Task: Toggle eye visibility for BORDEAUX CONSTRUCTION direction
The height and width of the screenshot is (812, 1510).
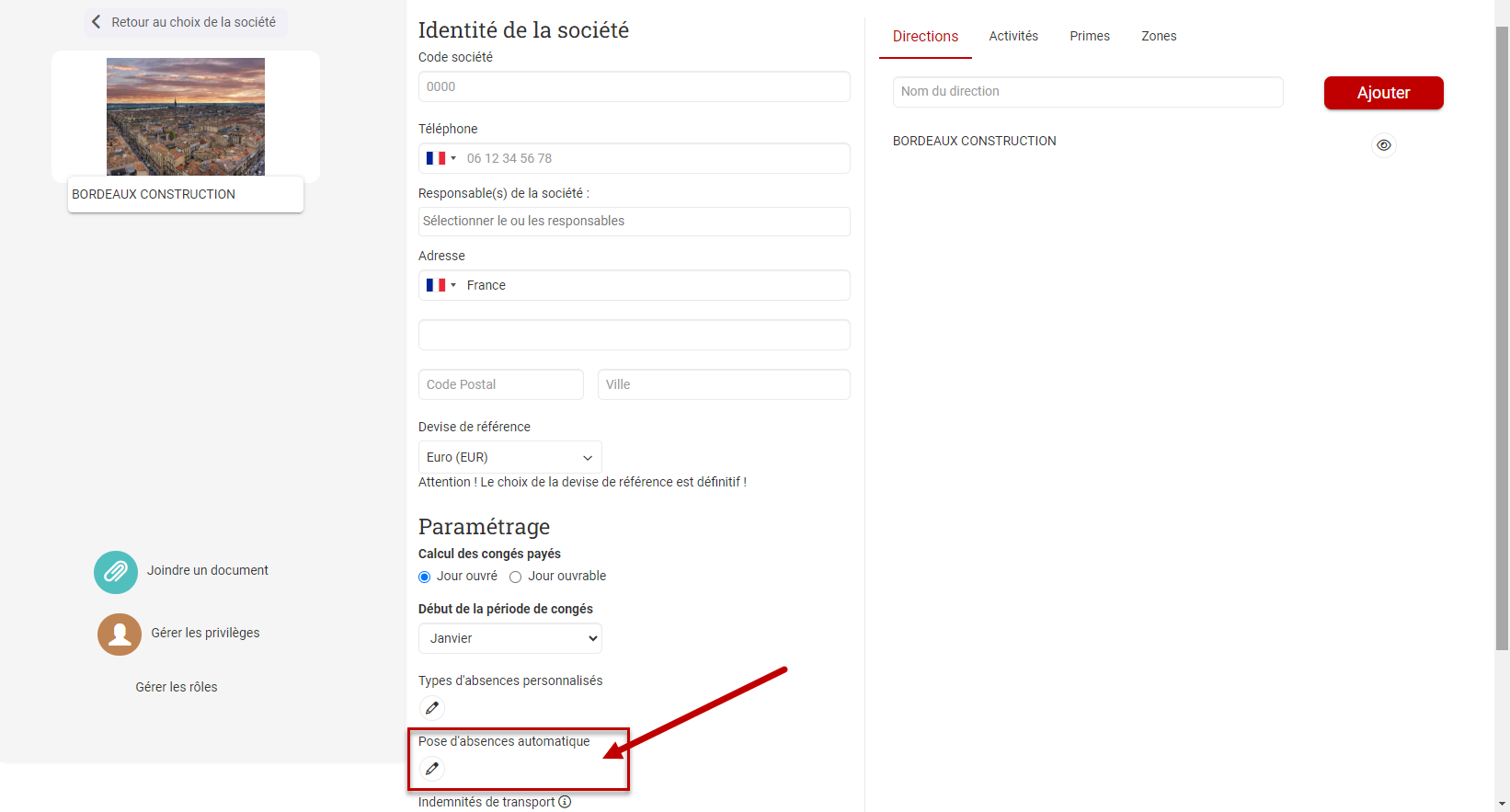Action: click(1384, 145)
